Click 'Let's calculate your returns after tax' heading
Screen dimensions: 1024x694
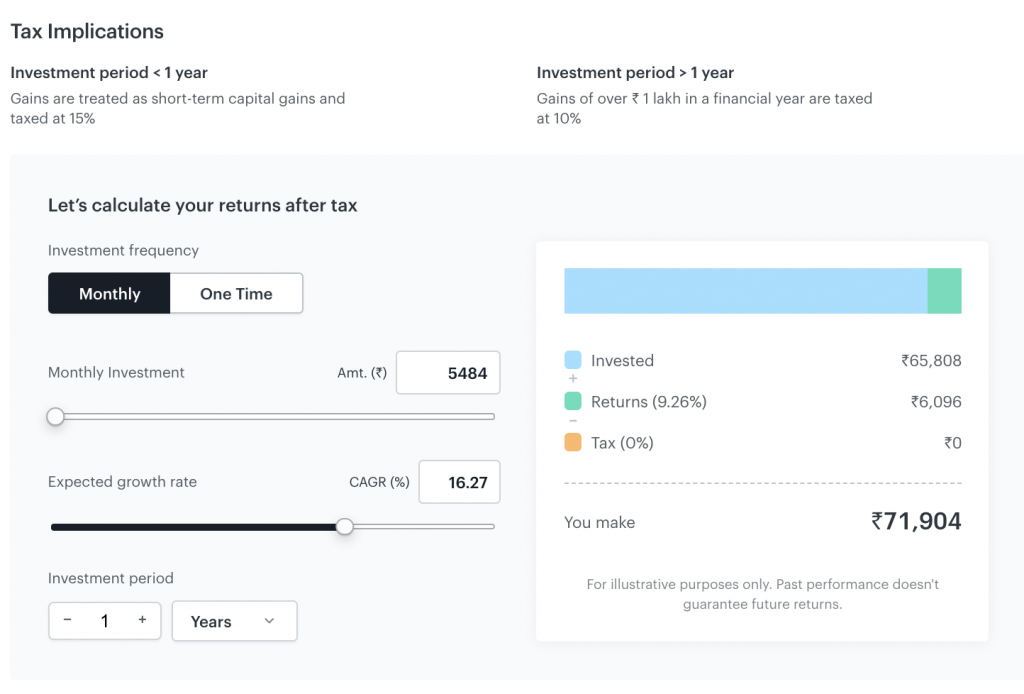(x=202, y=205)
